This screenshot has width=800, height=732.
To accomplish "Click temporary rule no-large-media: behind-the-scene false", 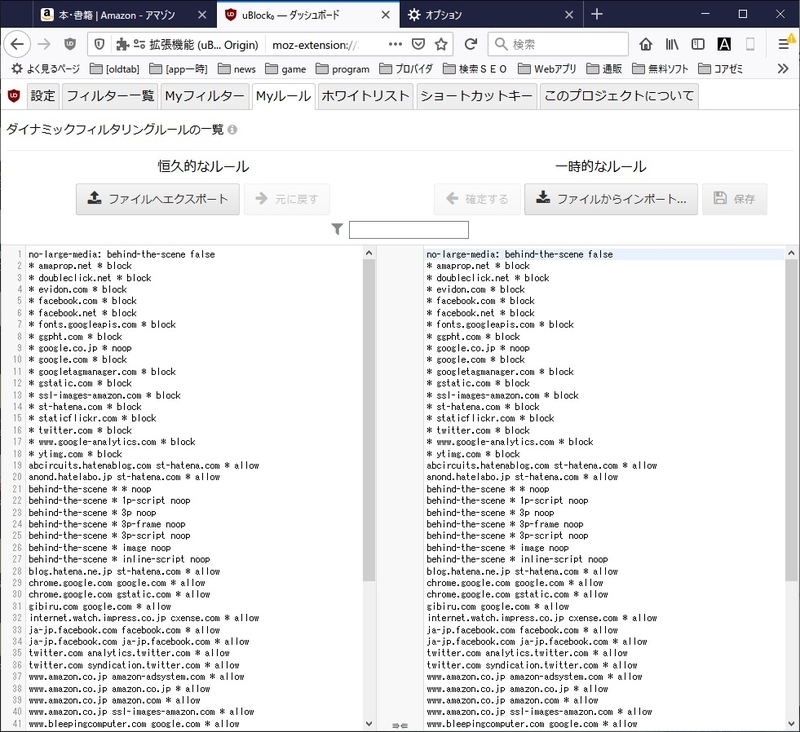I will tap(519, 254).
